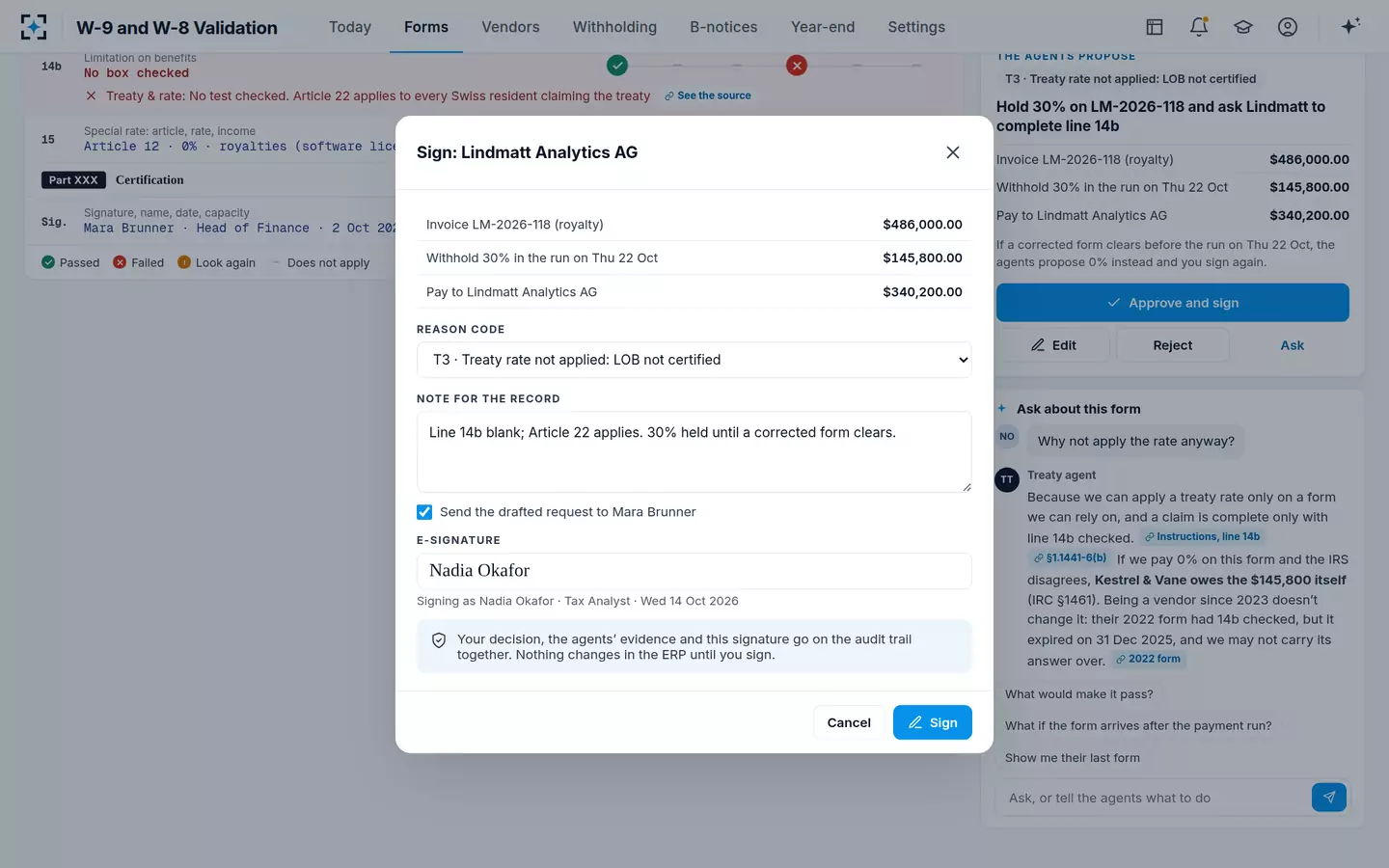1389x868 pixels.
Task: Open the notifications bell
Action: click(x=1199, y=27)
